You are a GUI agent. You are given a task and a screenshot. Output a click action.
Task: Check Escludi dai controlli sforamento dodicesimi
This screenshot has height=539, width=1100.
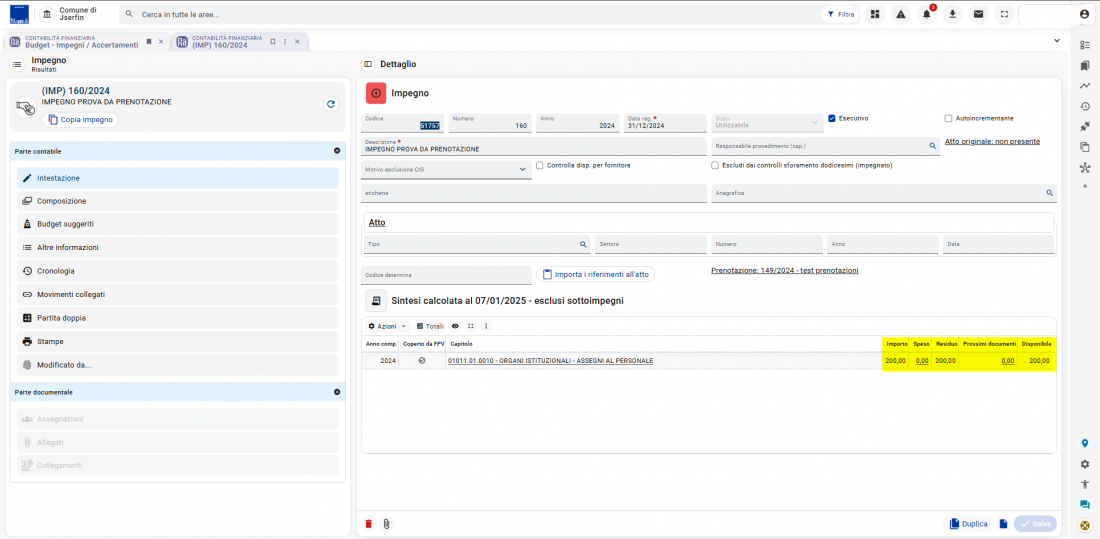[x=715, y=166]
